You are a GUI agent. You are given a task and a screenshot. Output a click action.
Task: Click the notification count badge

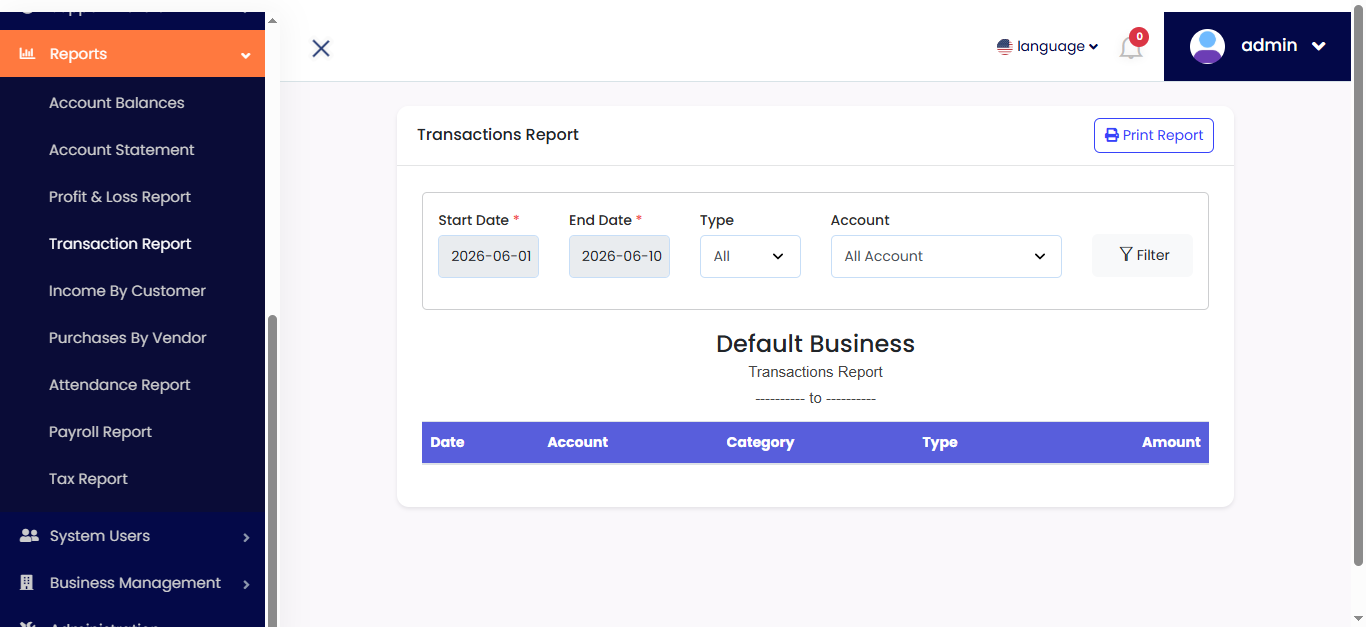click(1138, 37)
